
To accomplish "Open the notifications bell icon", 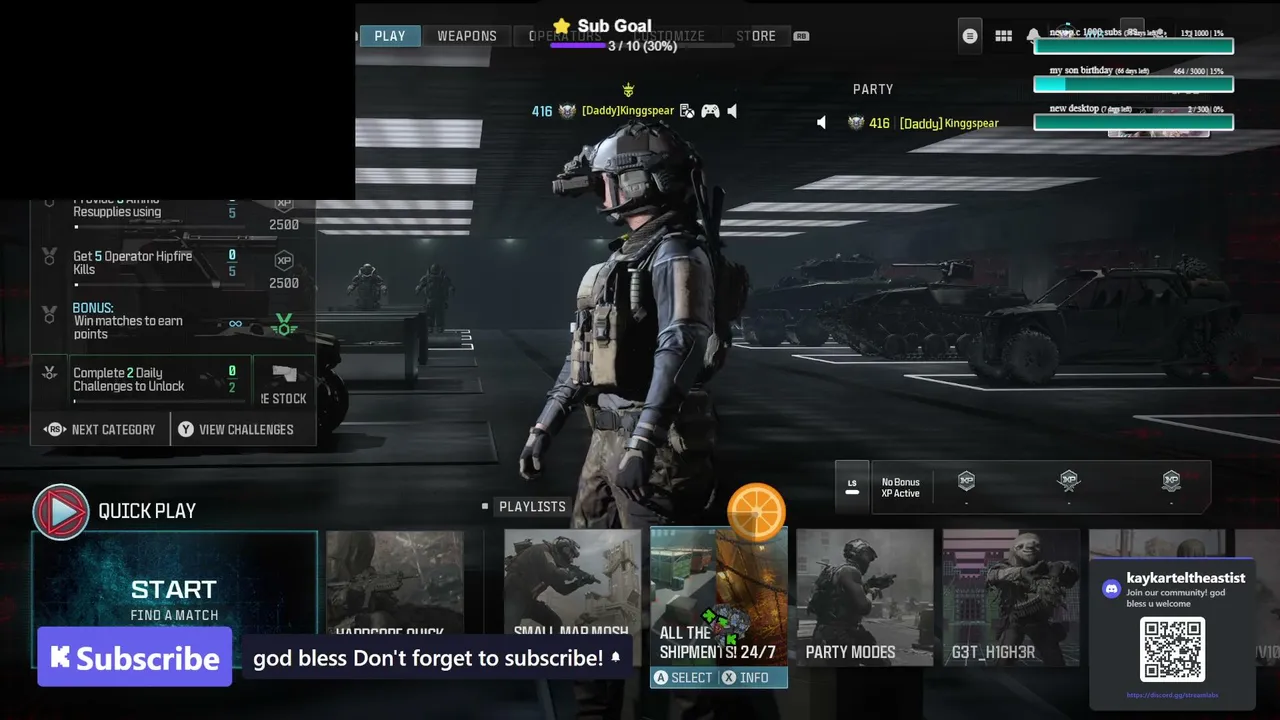I will click(1033, 36).
